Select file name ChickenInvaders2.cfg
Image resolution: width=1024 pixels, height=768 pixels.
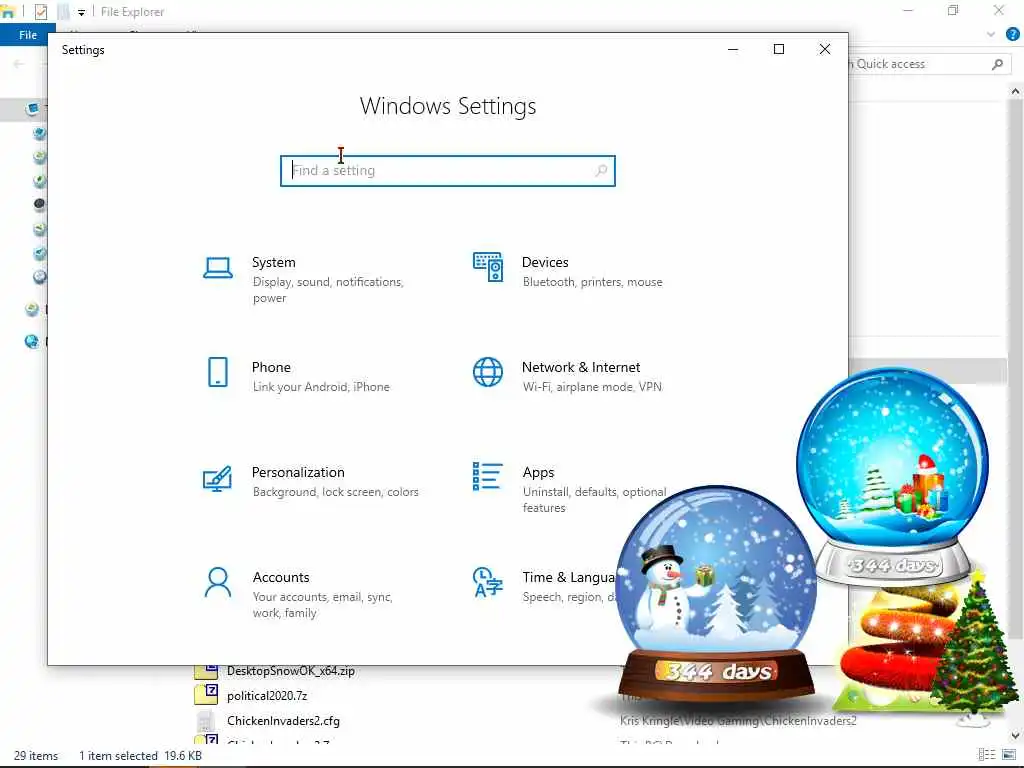(x=283, y=721)
